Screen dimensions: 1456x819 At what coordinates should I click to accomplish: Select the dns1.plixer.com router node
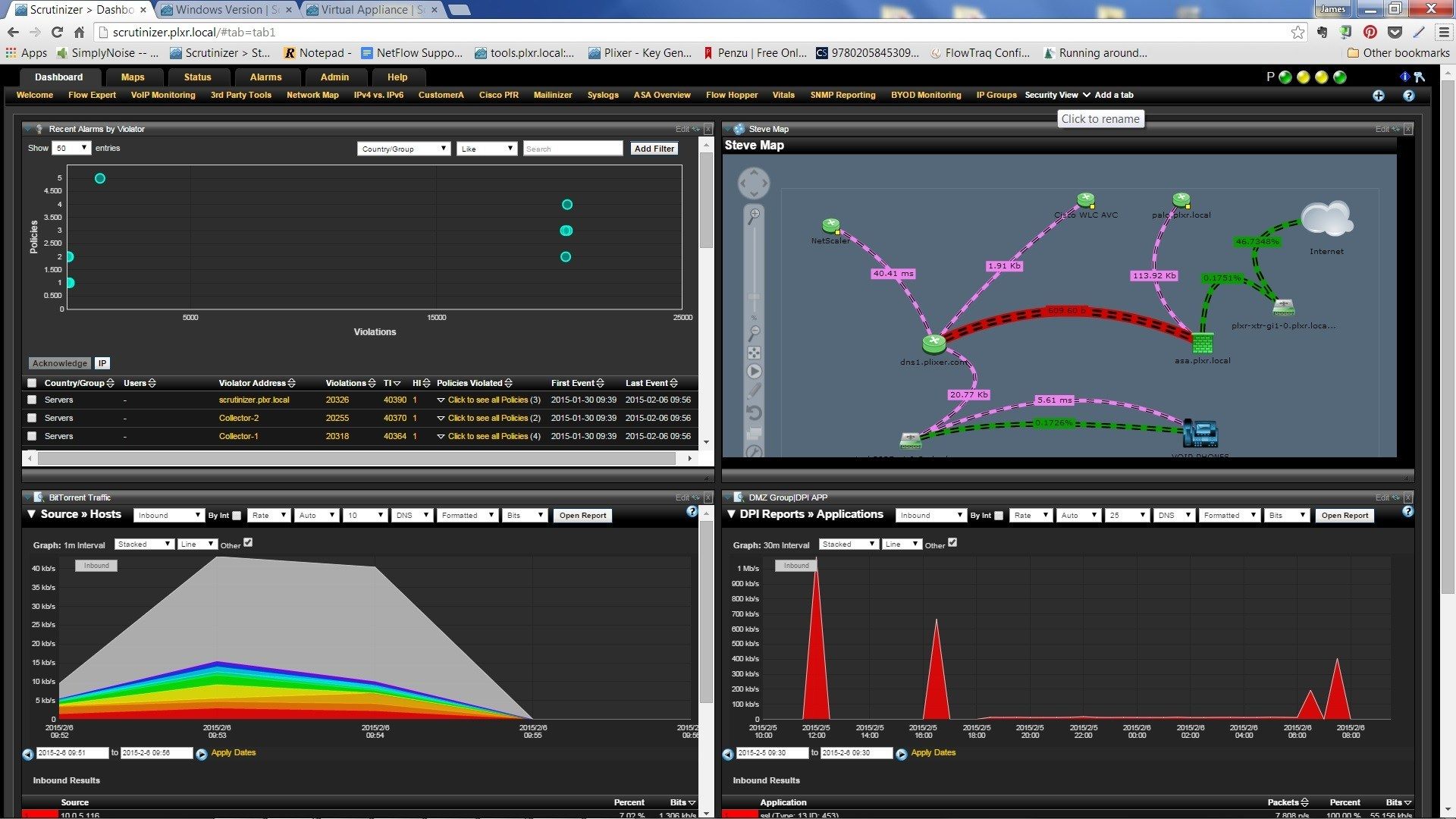click(x=934, y=343)
